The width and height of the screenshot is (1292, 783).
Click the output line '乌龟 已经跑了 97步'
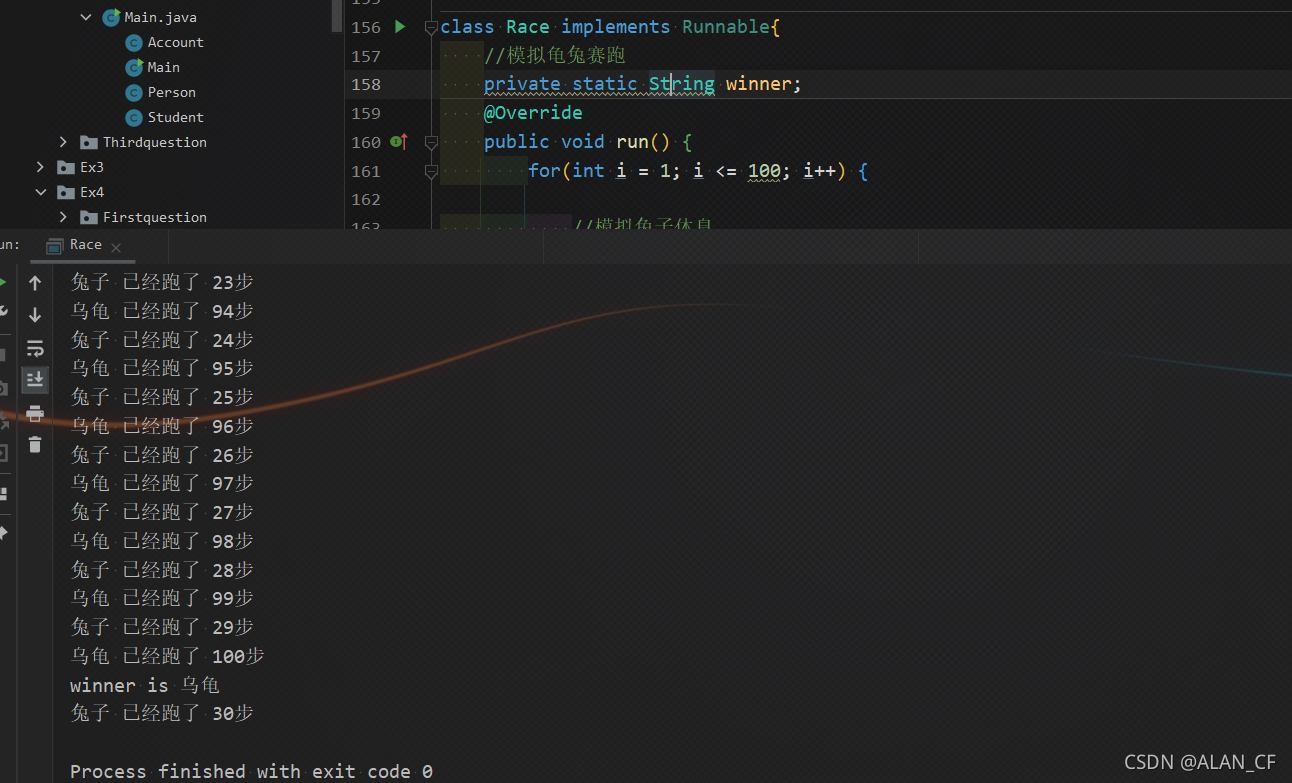(x=162, y=483)
